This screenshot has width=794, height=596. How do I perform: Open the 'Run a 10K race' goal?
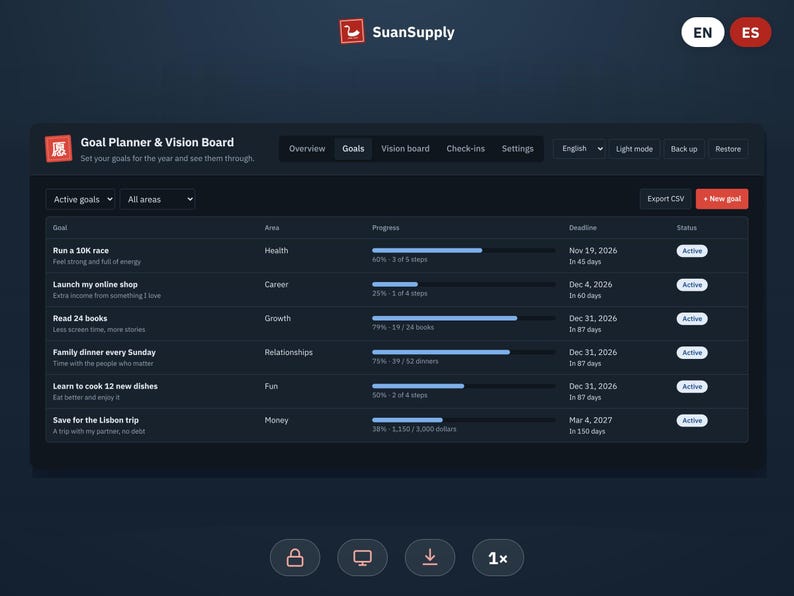(x=81, y=251)
